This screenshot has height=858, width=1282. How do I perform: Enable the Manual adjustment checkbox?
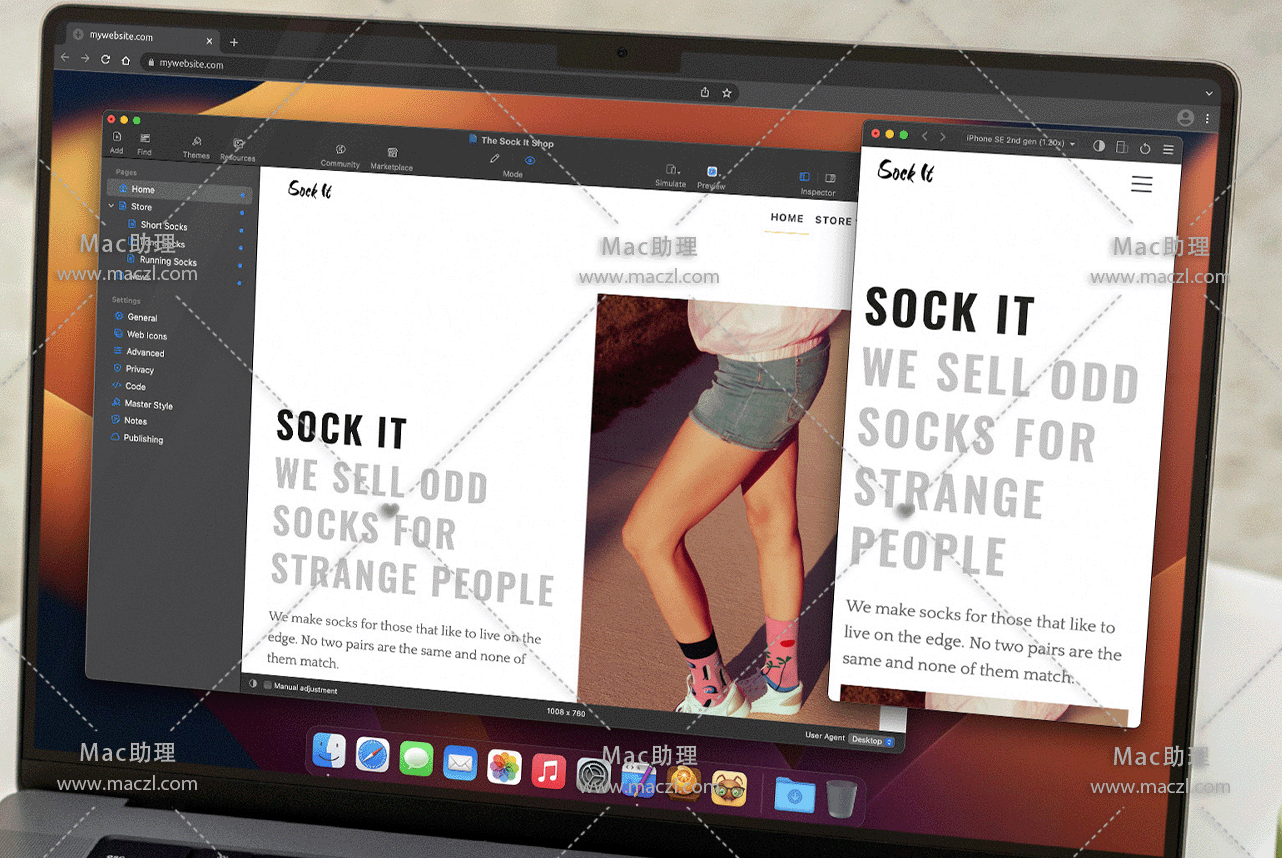click(x=267, y=687)
